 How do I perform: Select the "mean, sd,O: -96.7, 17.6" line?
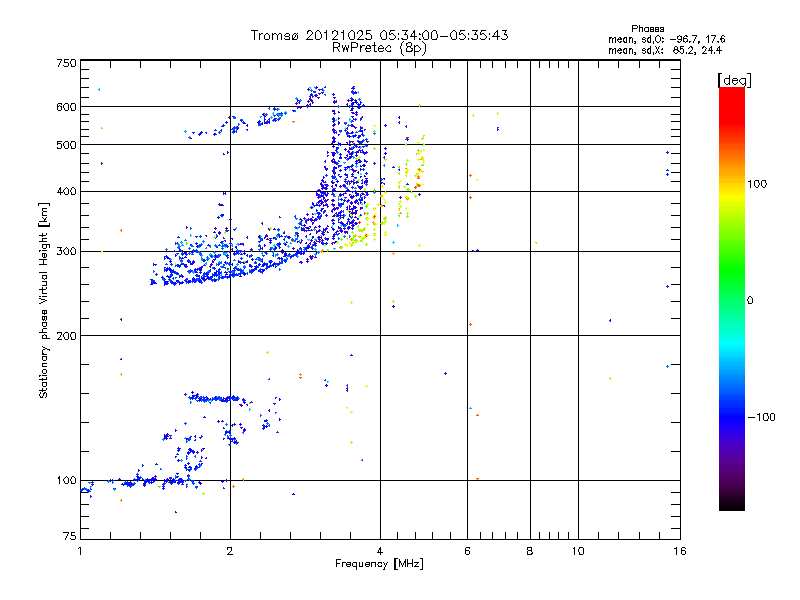[x=666, y=39]
